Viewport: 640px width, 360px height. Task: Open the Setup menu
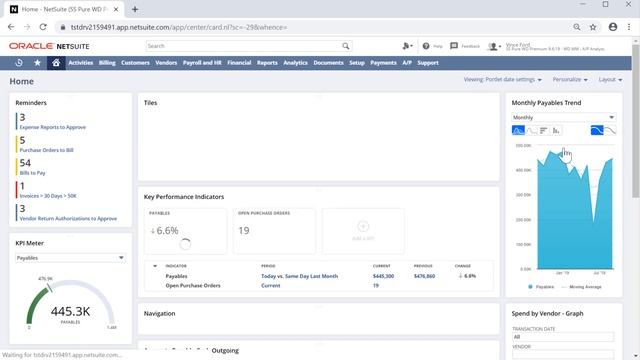pos(357,63)
